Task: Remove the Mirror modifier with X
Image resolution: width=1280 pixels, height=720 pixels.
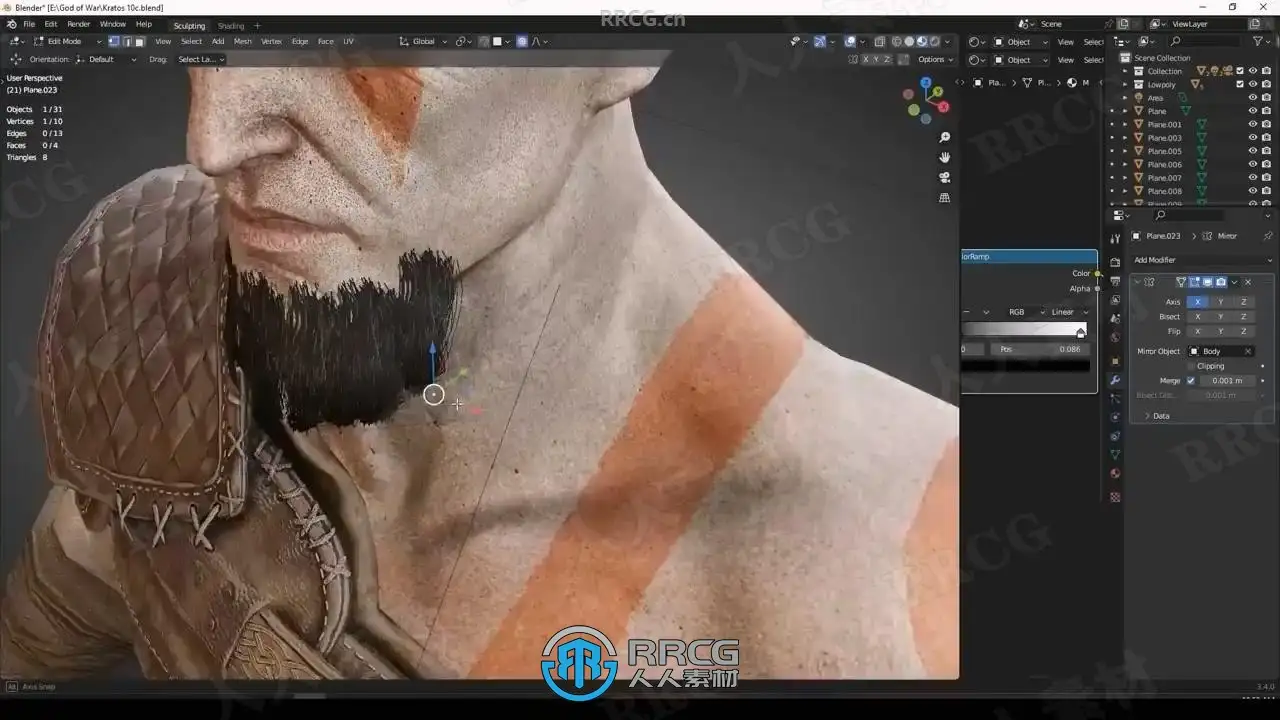Action: click(x=1247, y=282)
